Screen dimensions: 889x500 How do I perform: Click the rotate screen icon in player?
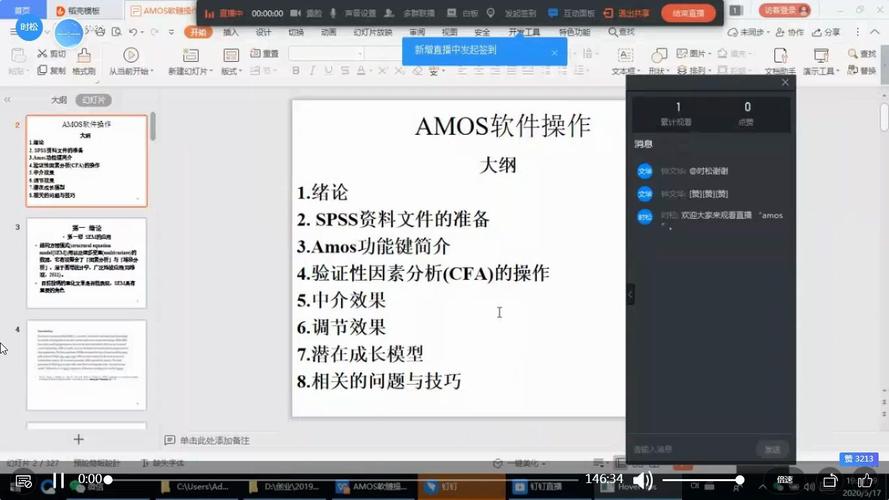(x=829, y=481)
